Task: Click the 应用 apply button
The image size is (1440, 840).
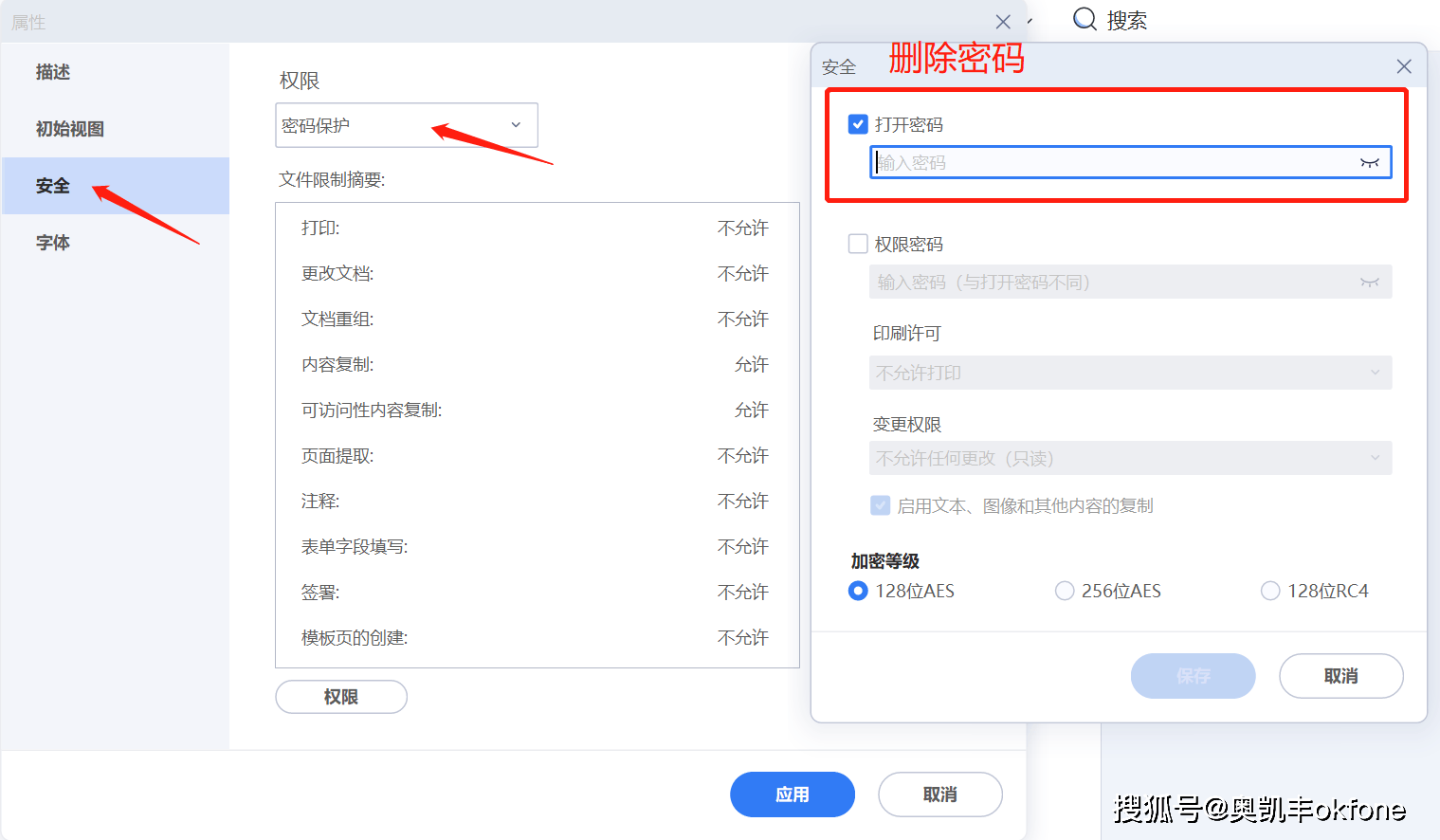Action: [x=793, y=794]
